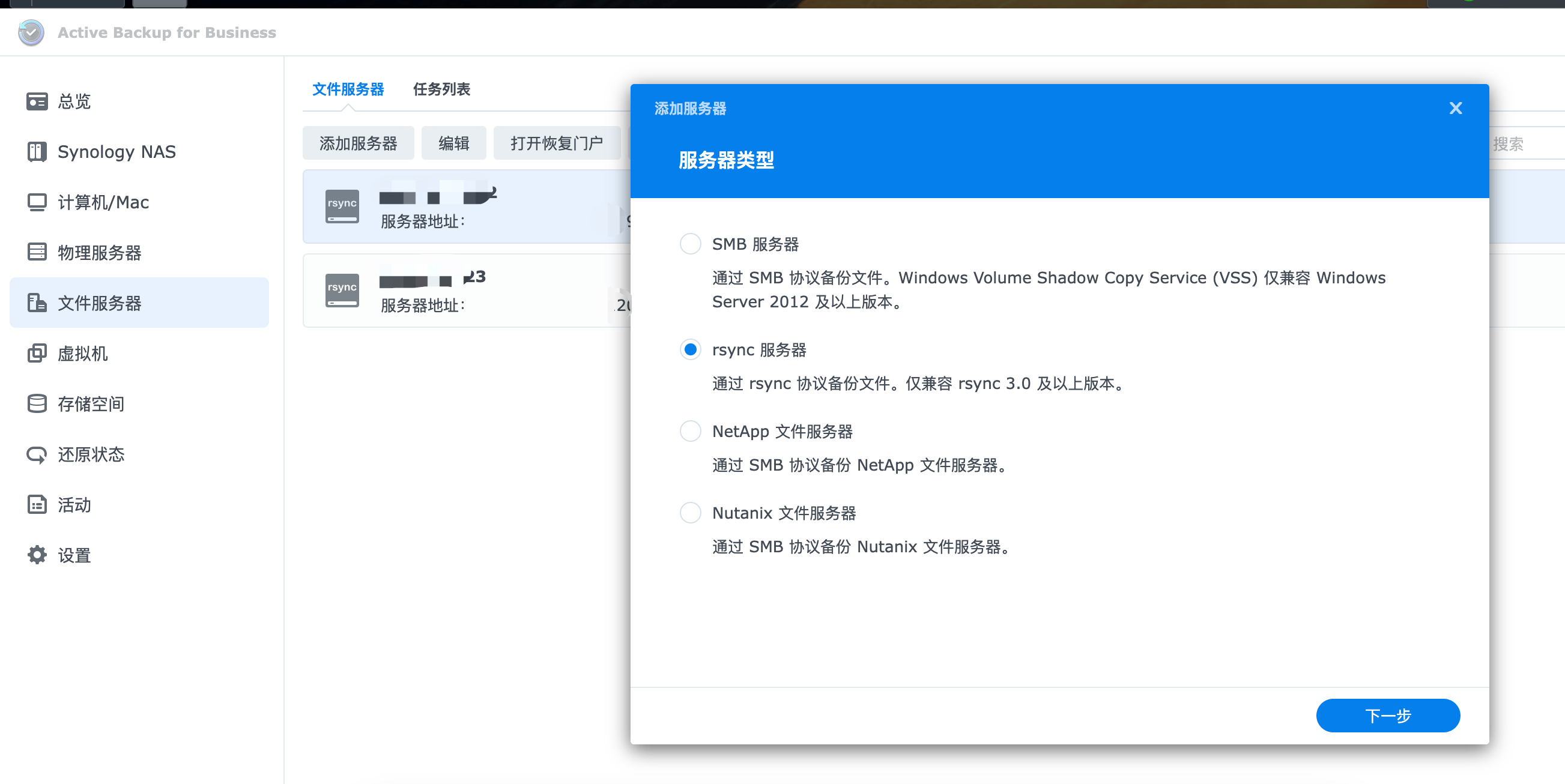Viewport: 1565px width, 784px height.
Task: Select the first rsync server row
Action: tap(467, 207)
